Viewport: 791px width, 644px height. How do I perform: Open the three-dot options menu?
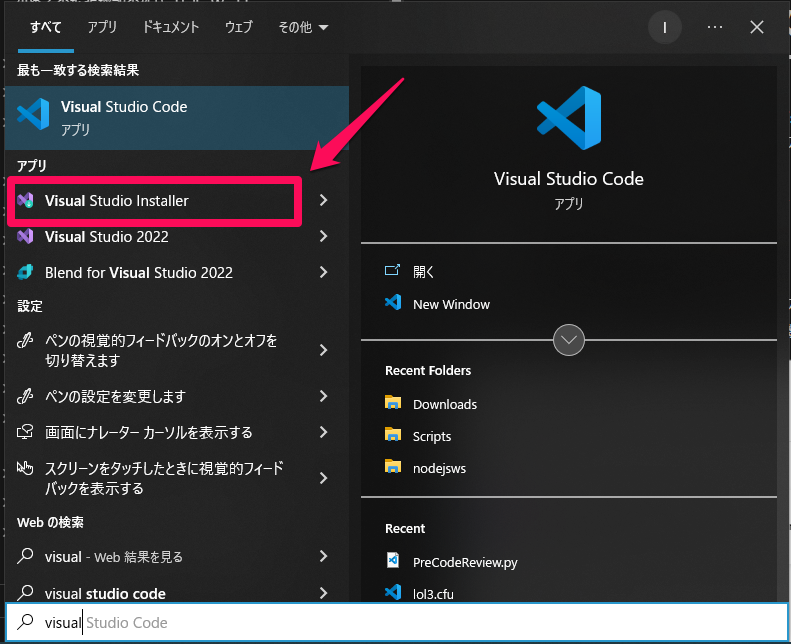click(715, 27)
